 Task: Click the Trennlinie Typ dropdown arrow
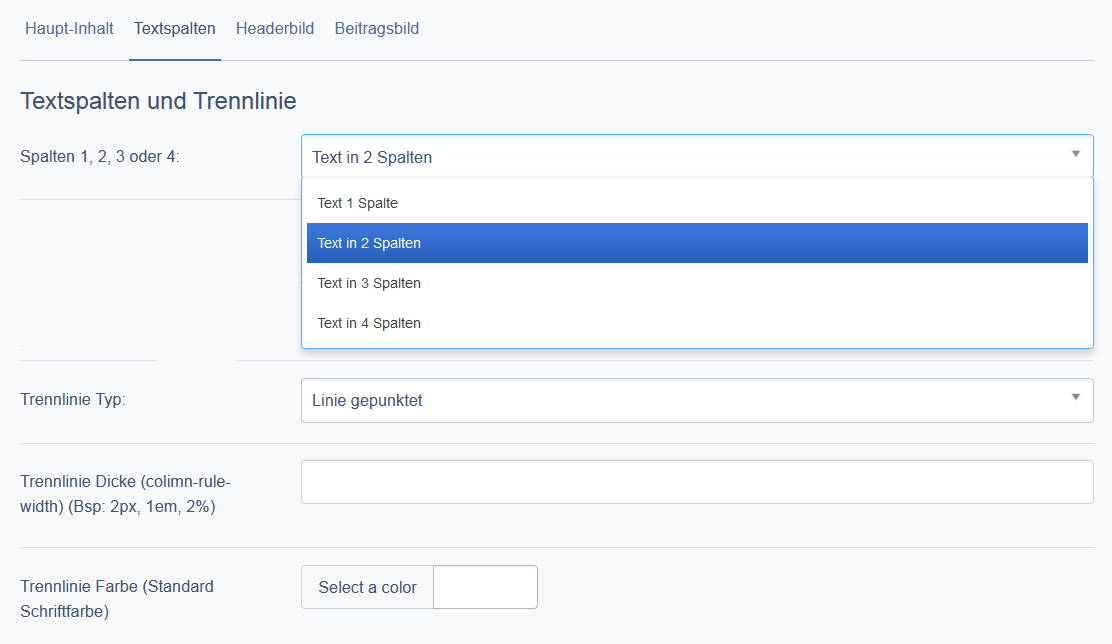[1076, 398]
